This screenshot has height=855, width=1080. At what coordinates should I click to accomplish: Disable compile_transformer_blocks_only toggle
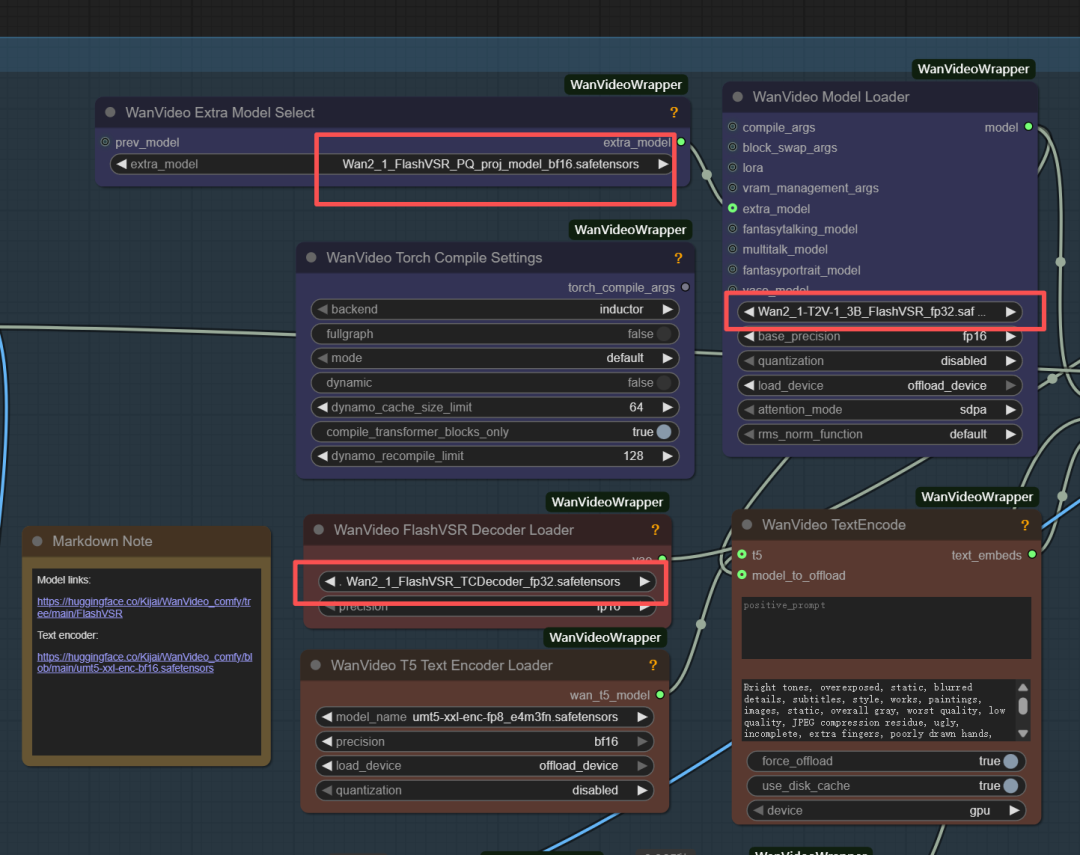coord(663,432)
